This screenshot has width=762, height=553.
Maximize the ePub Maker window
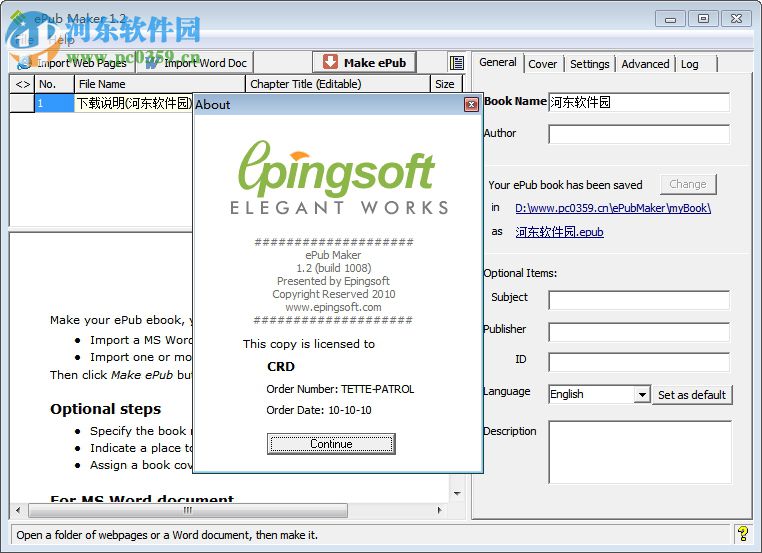[703, 19]
